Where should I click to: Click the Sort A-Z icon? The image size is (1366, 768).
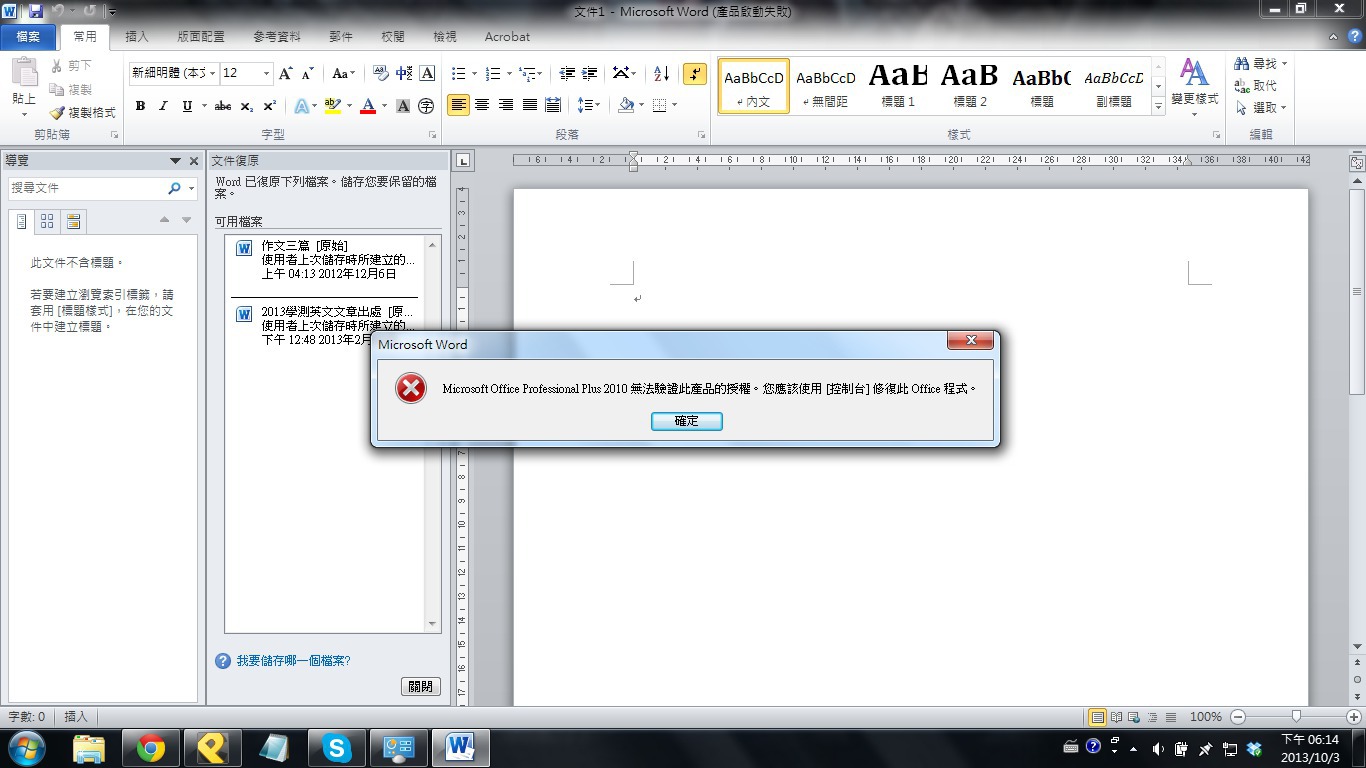[661, 73]
